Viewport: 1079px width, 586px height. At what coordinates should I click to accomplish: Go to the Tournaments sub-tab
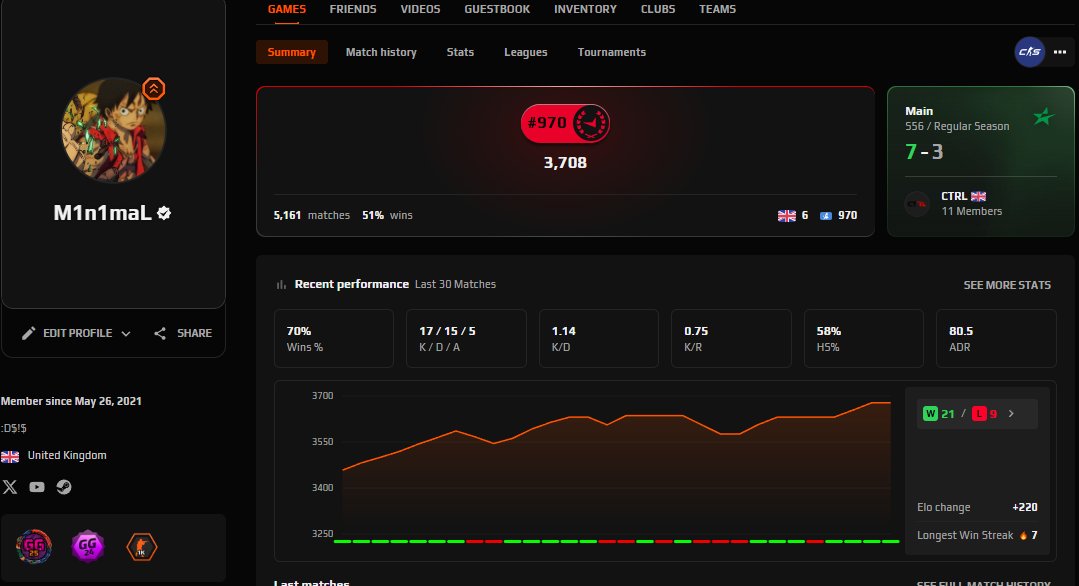612,52
